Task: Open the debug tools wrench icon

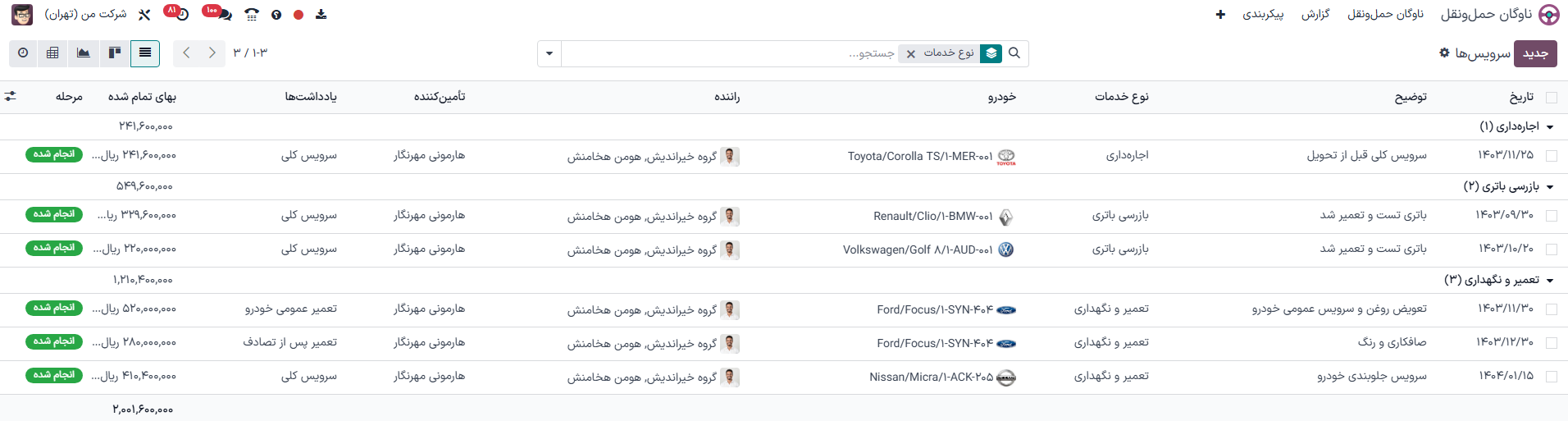Action: tap(144, 15)
